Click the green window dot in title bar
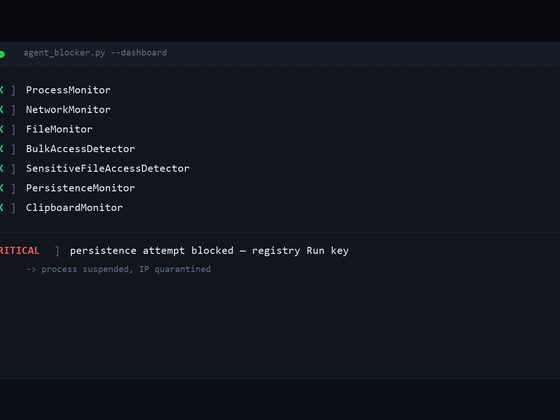560x420 pixels. click(2, 54)
